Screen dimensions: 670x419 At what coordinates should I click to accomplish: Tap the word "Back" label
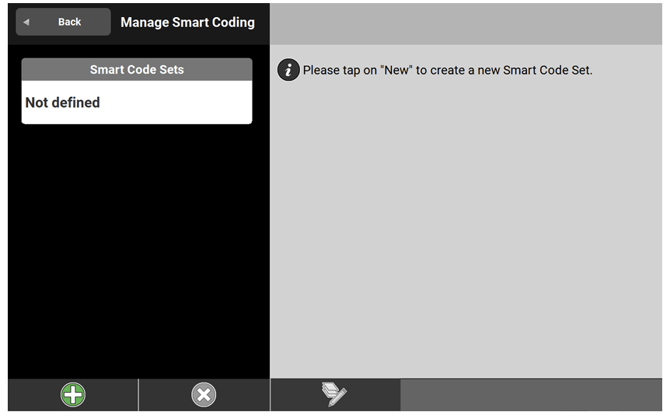coord(70,22)
